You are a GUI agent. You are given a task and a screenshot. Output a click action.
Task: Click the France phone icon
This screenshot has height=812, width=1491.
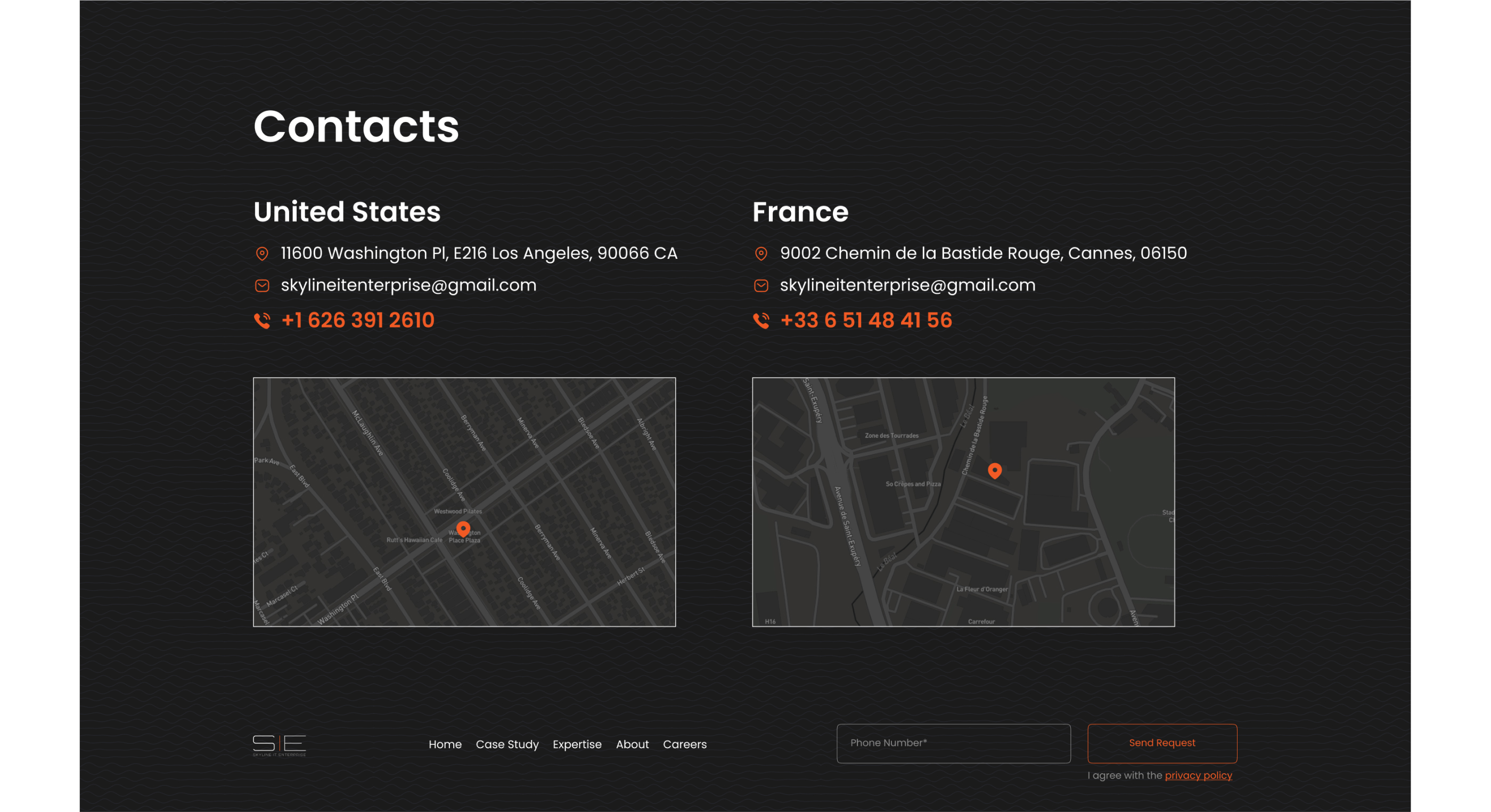(761, 320)
